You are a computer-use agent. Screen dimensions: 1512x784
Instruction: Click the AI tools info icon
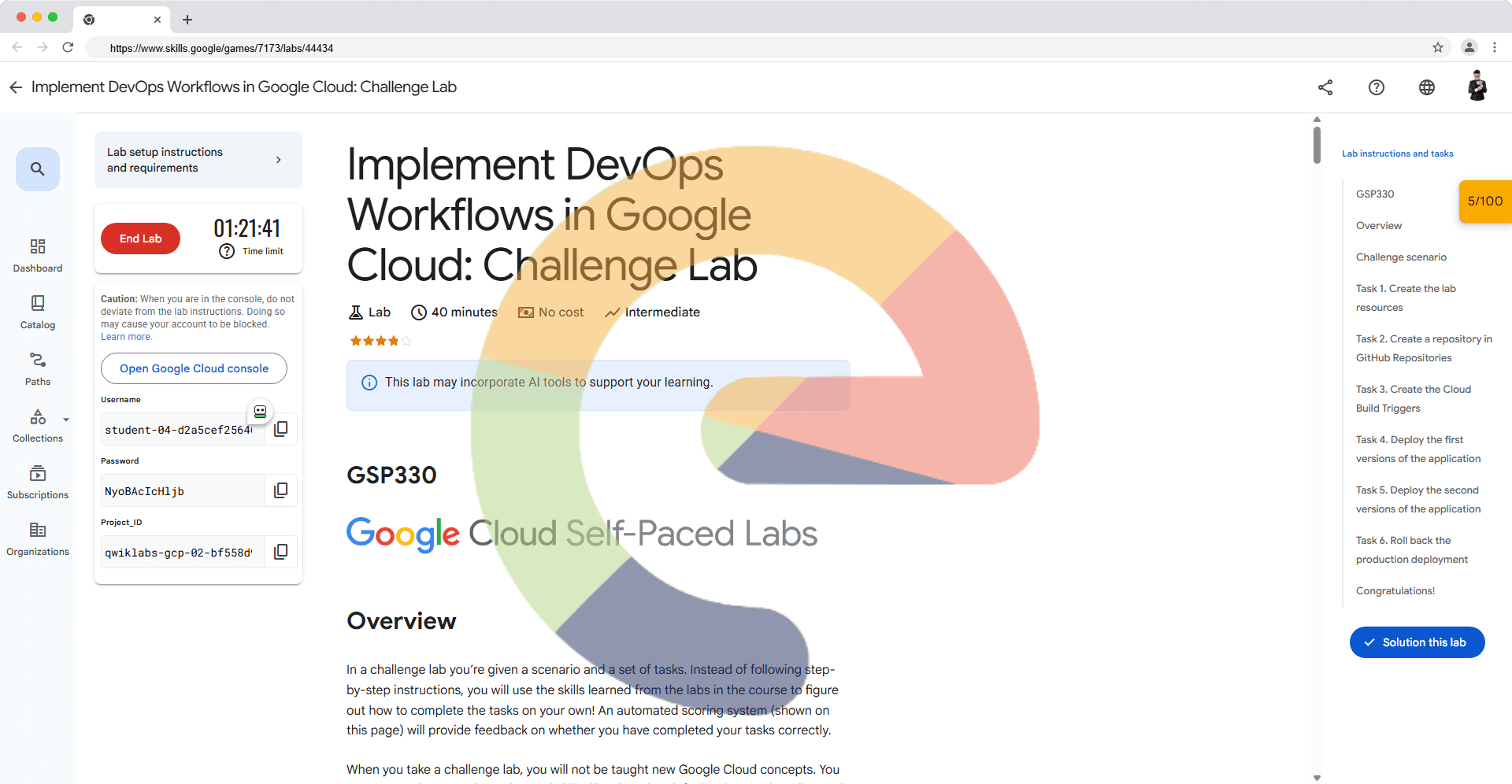point(369,383)
